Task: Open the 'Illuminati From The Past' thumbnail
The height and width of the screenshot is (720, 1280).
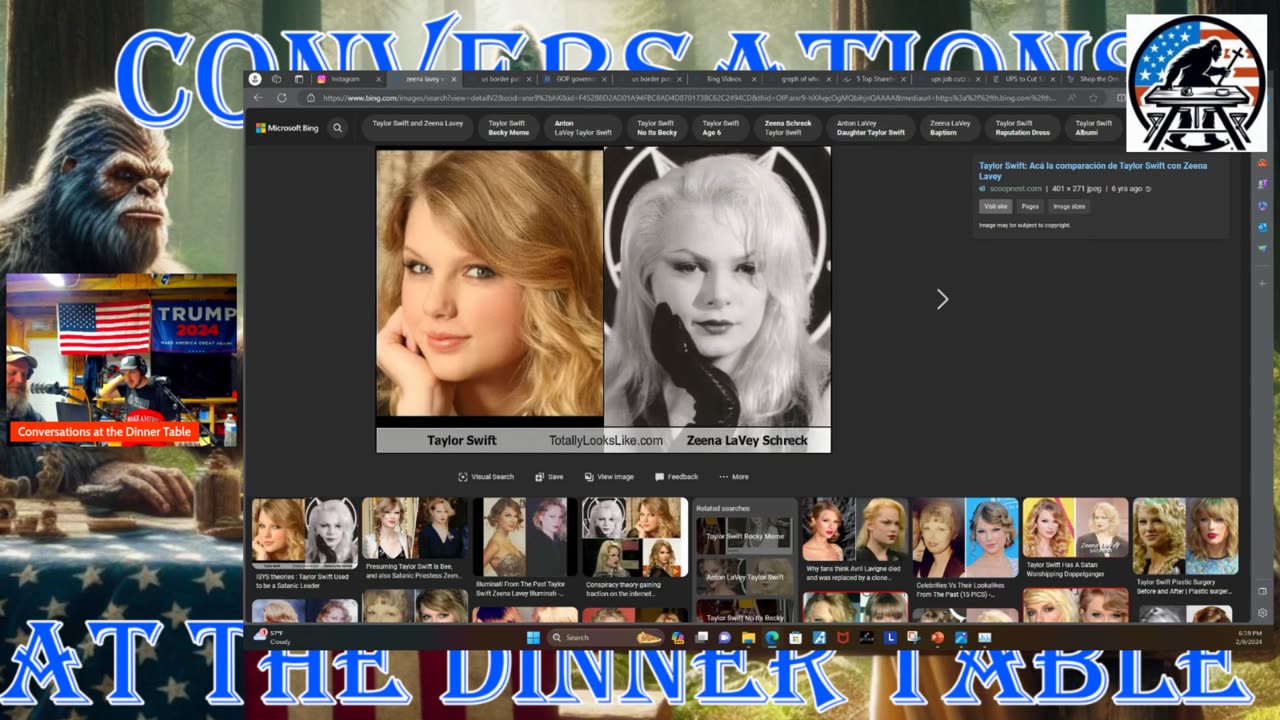Action: tap(525, 537)
